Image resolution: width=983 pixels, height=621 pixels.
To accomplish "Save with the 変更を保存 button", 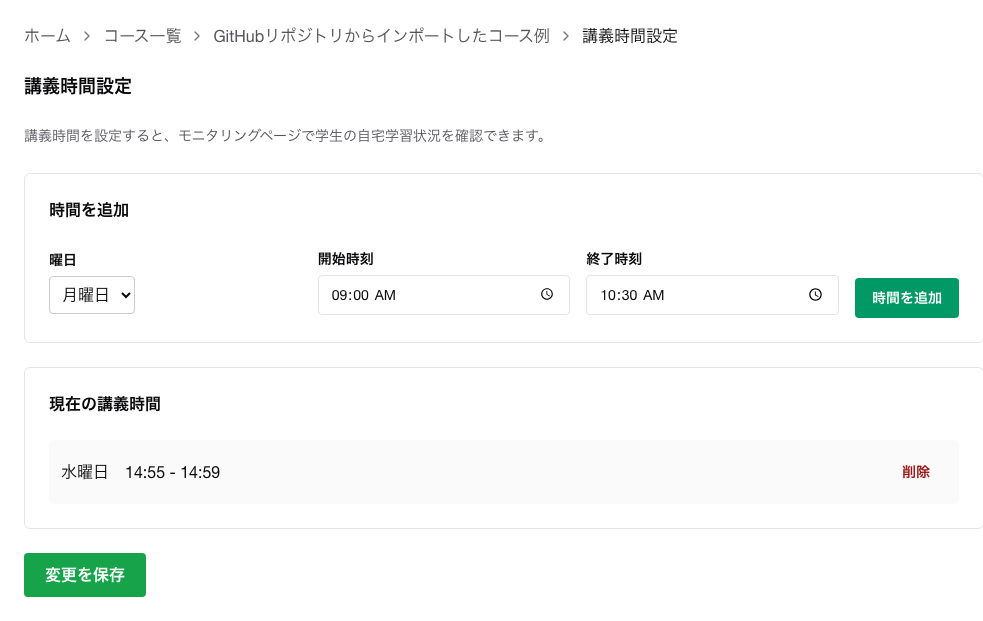I will tap(85, 575).
